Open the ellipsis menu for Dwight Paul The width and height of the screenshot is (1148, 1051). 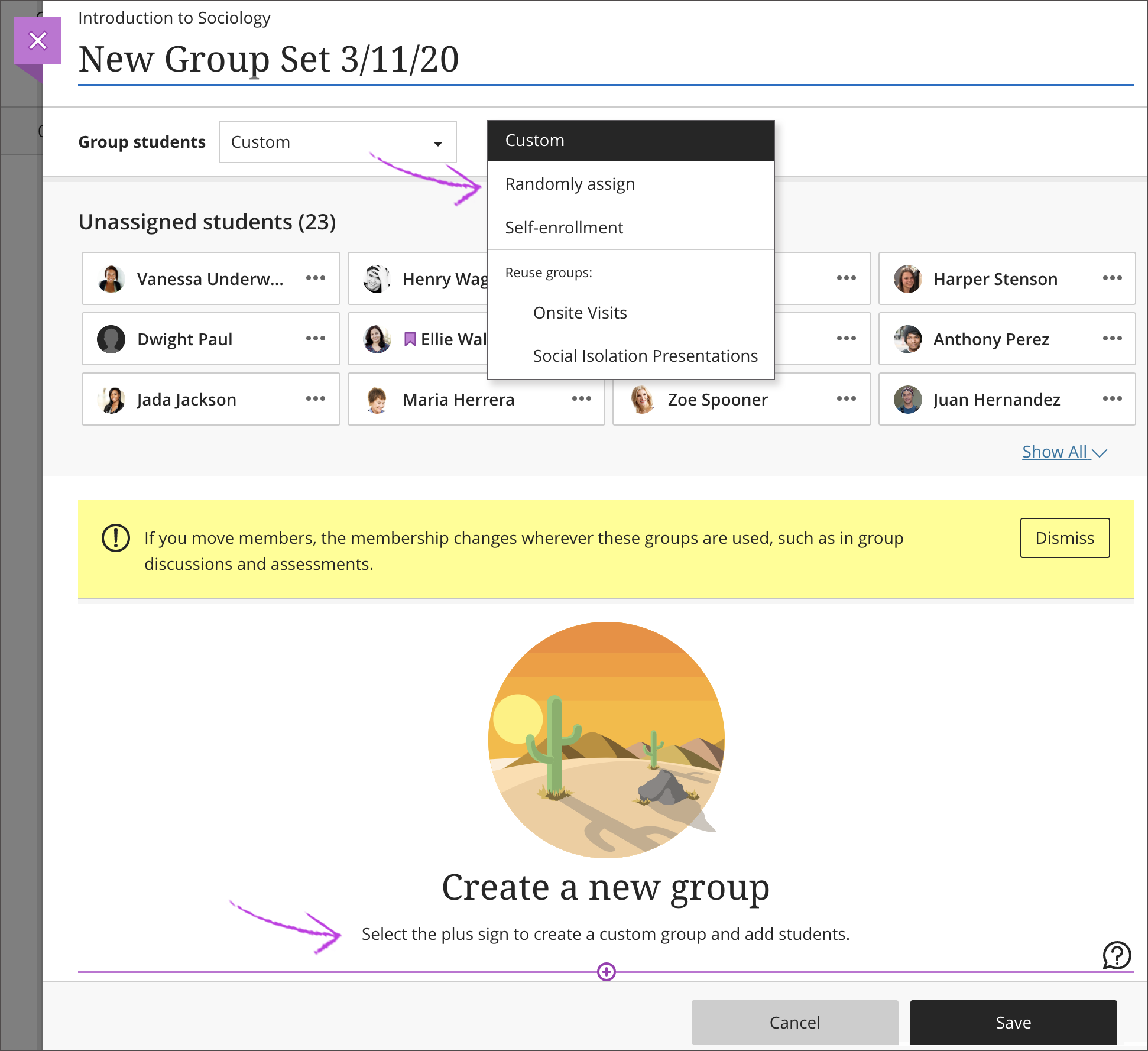coord(316,338)
